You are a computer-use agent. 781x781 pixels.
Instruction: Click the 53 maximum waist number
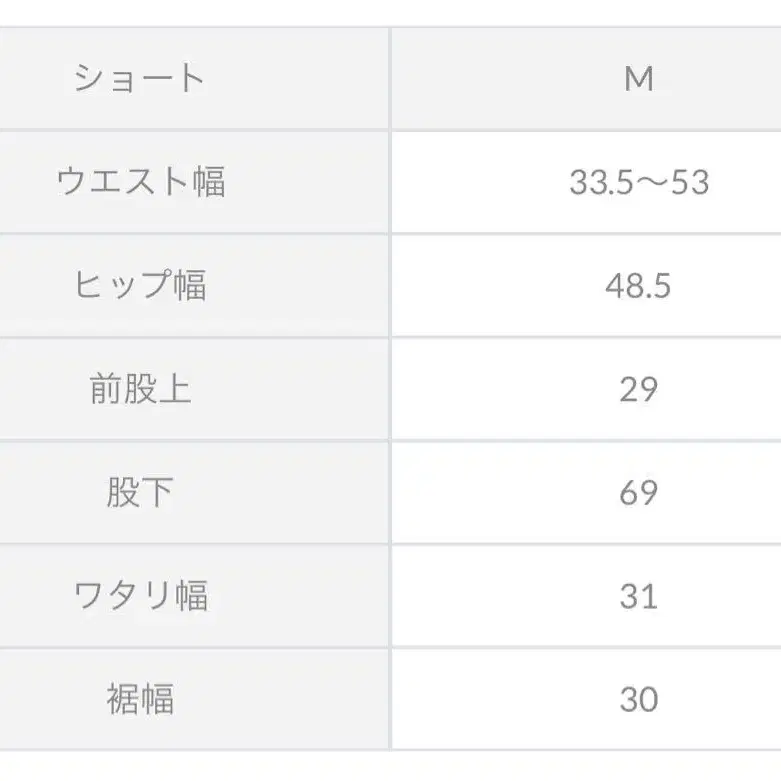point(690,182)
